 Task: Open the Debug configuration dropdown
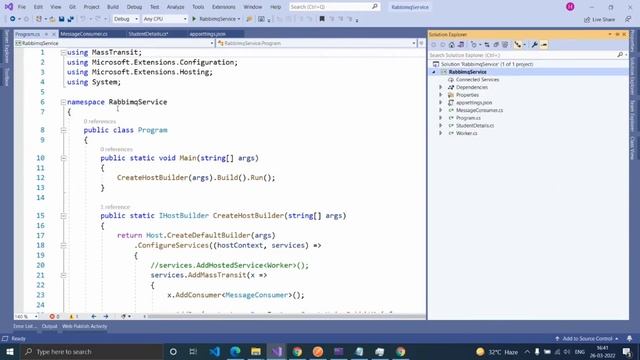[x=126, y=19]
